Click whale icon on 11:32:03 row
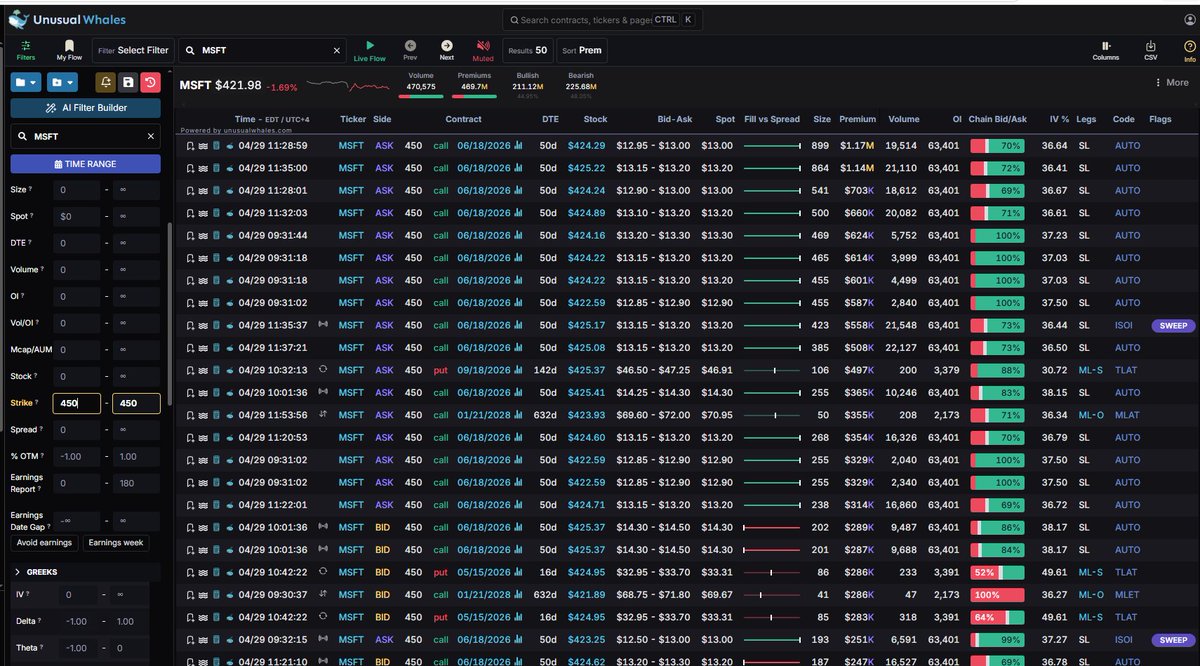 pos(231,213)
